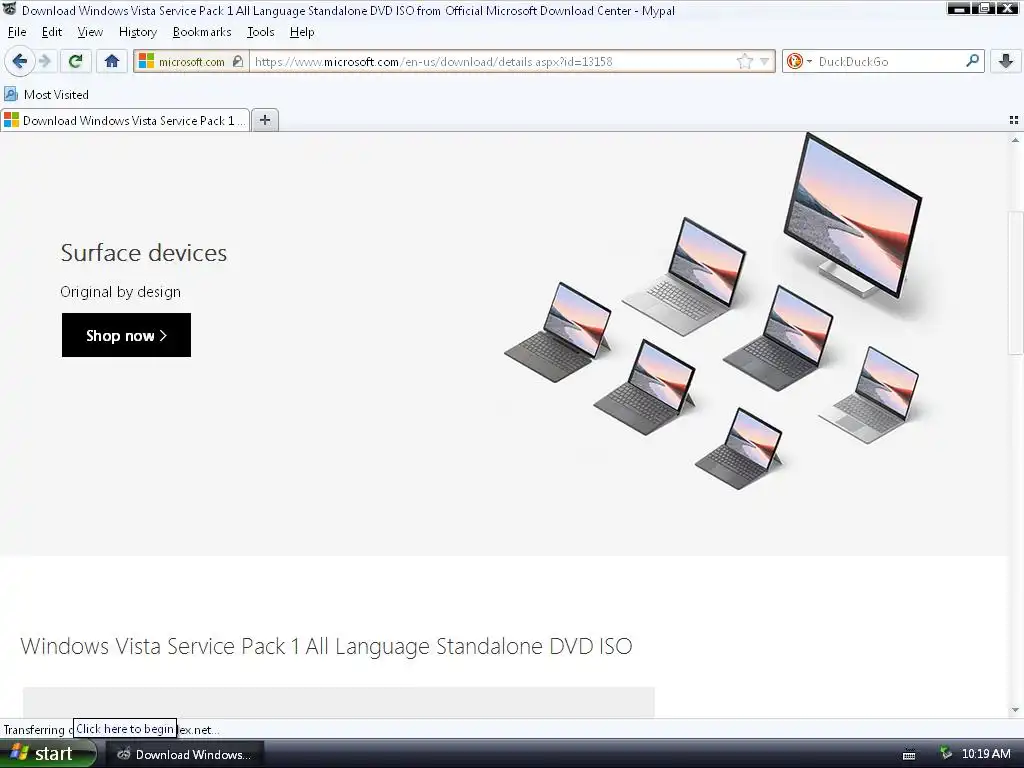Click the page scrollbar up arrow
Screen dimensions: 1024x768
[x=1015, y=140]
